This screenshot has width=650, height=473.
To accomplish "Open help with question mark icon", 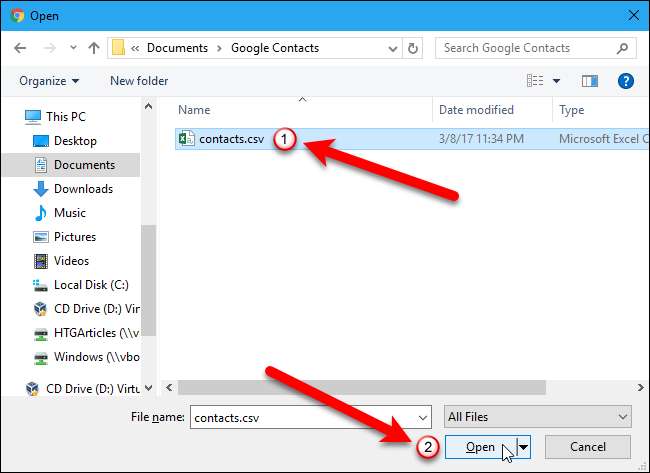I will [626, 81].
